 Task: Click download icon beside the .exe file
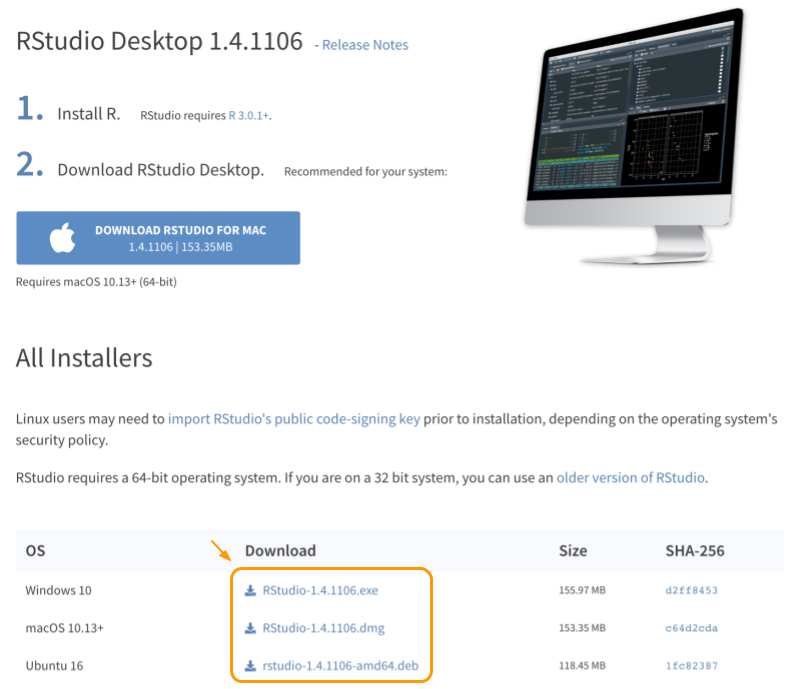coord(250,590)
